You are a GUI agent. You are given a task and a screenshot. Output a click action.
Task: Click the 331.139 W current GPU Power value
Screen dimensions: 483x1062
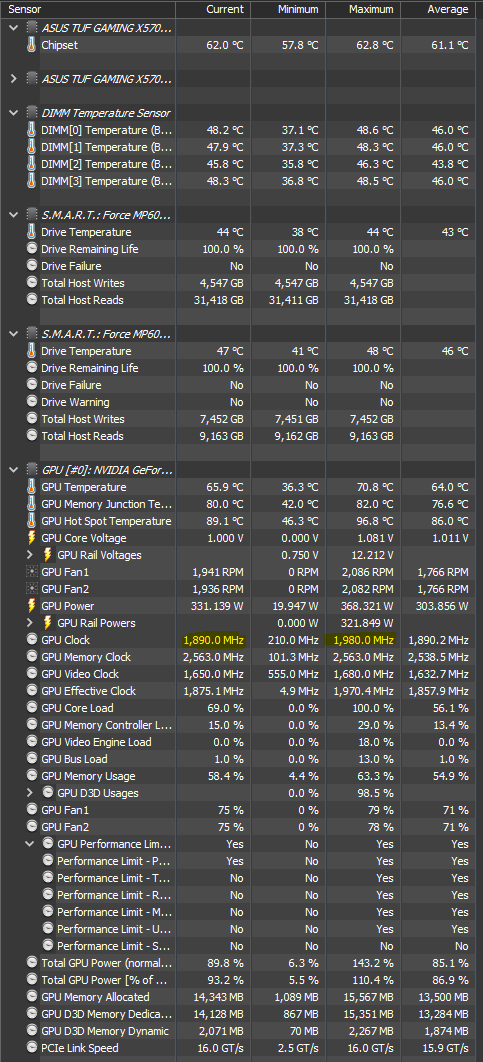point(217,606)
